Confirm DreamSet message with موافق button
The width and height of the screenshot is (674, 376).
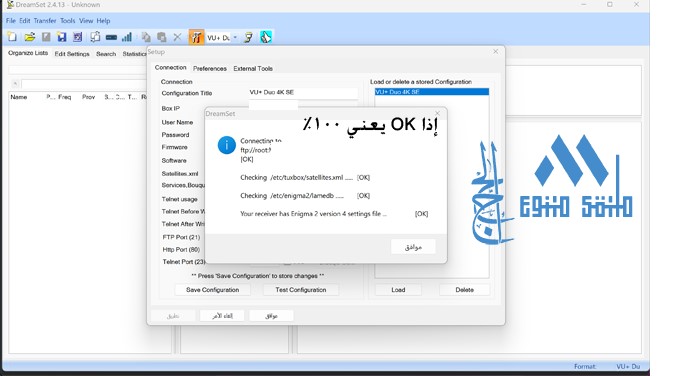[x=413, y=247]
